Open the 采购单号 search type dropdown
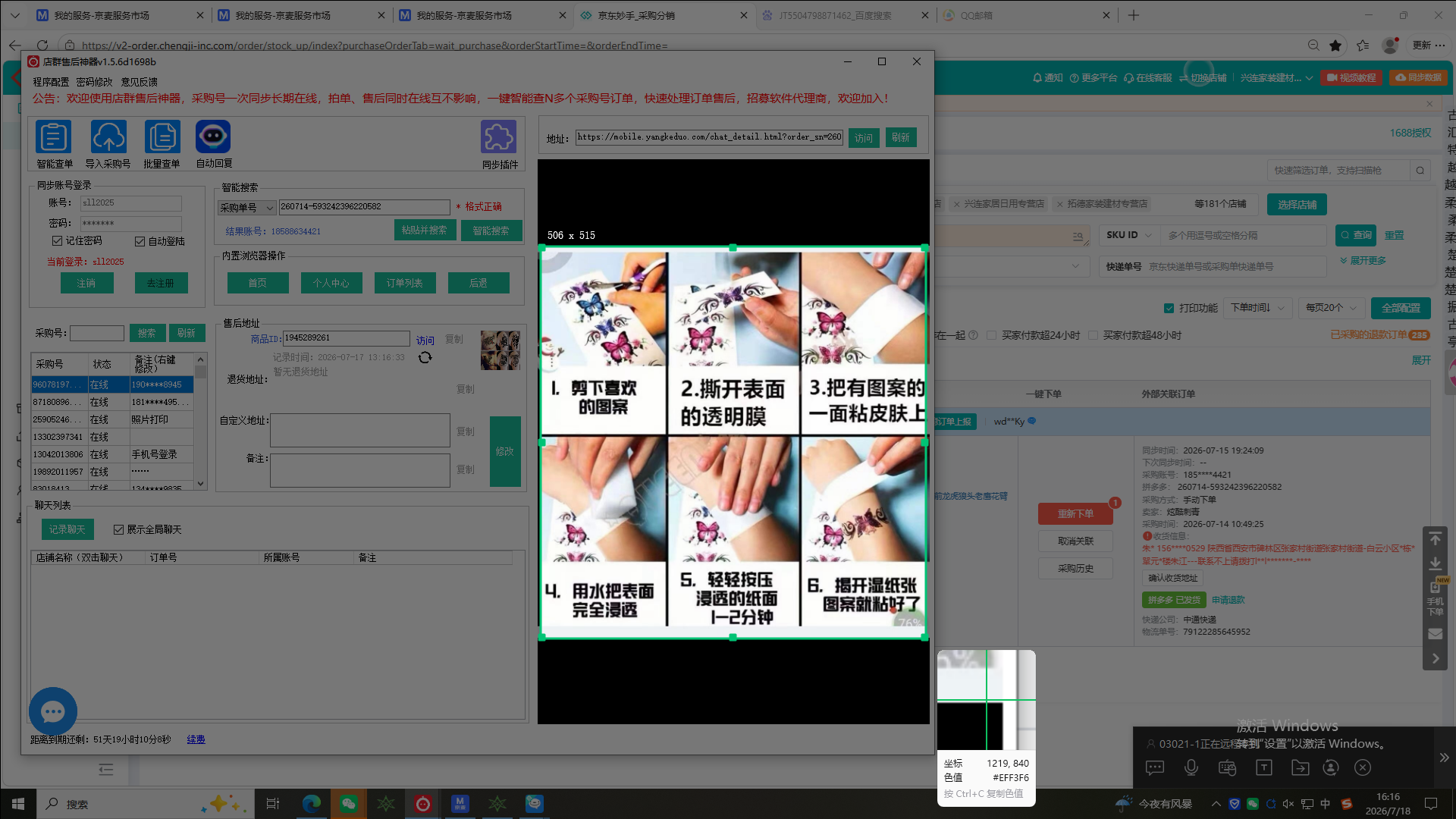 (246, 207)
